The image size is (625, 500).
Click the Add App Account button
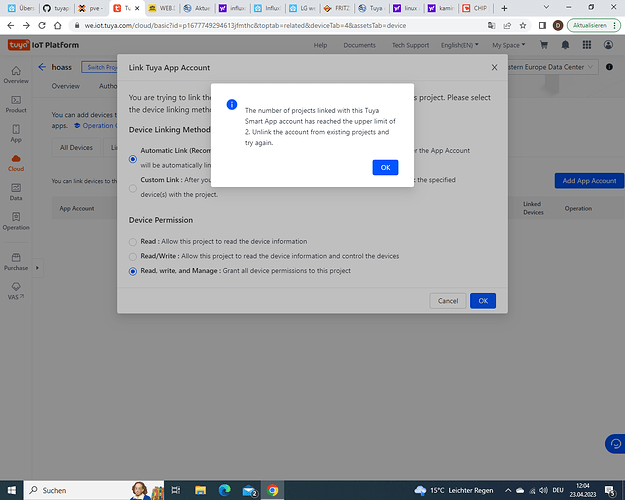[589, 181]
